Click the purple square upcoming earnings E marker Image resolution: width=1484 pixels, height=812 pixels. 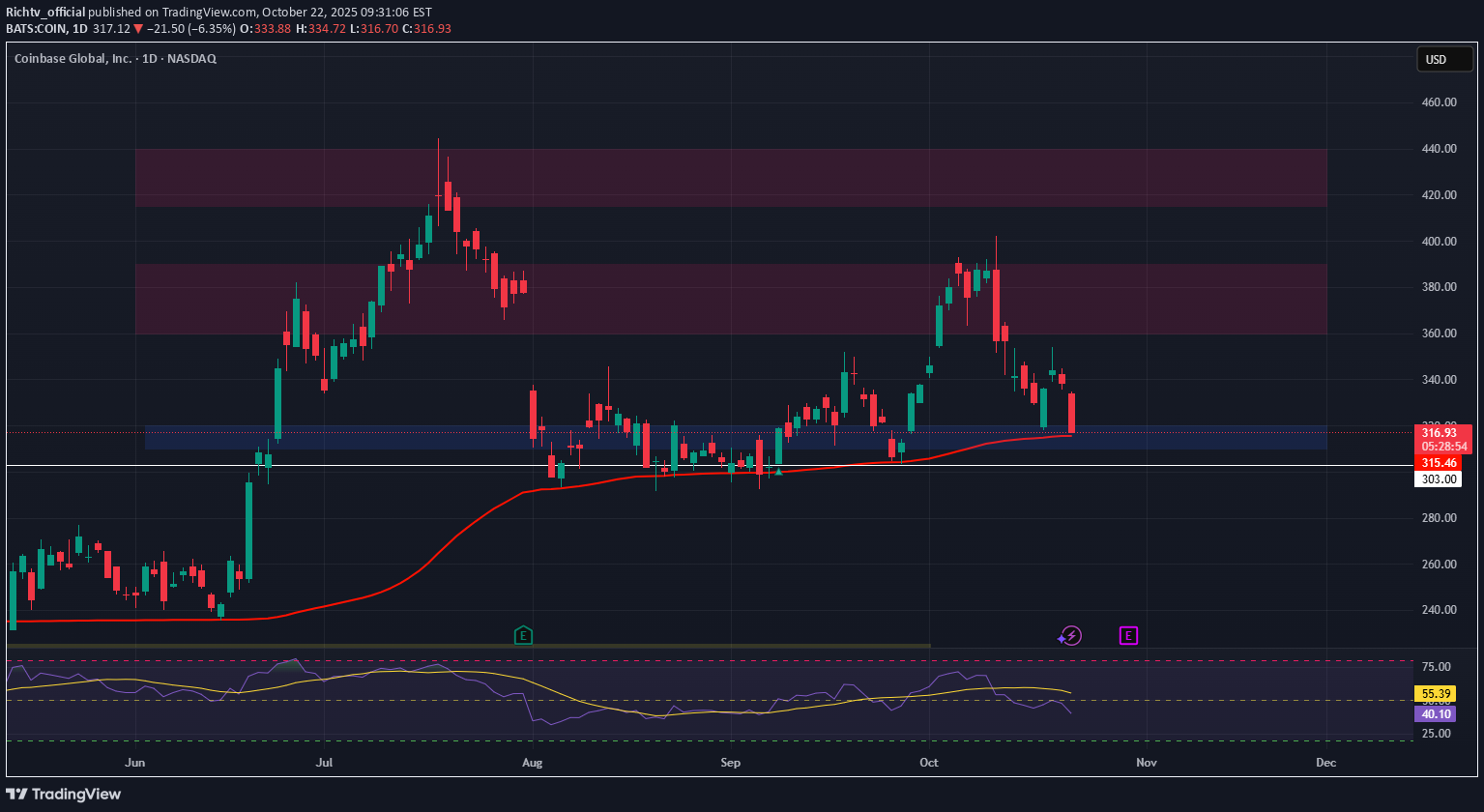(x=1128, y=635)
